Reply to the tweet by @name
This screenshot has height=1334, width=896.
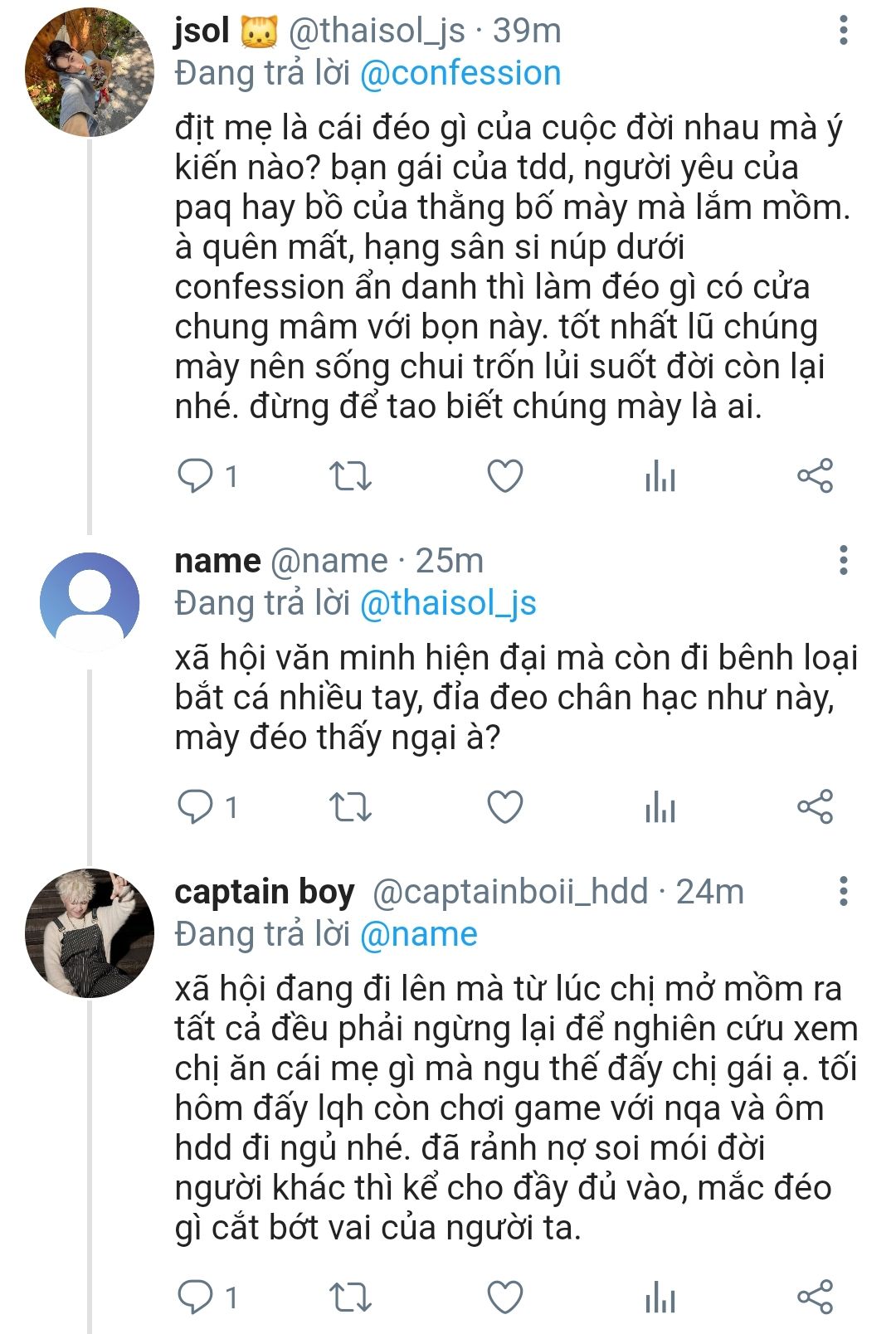197,806
